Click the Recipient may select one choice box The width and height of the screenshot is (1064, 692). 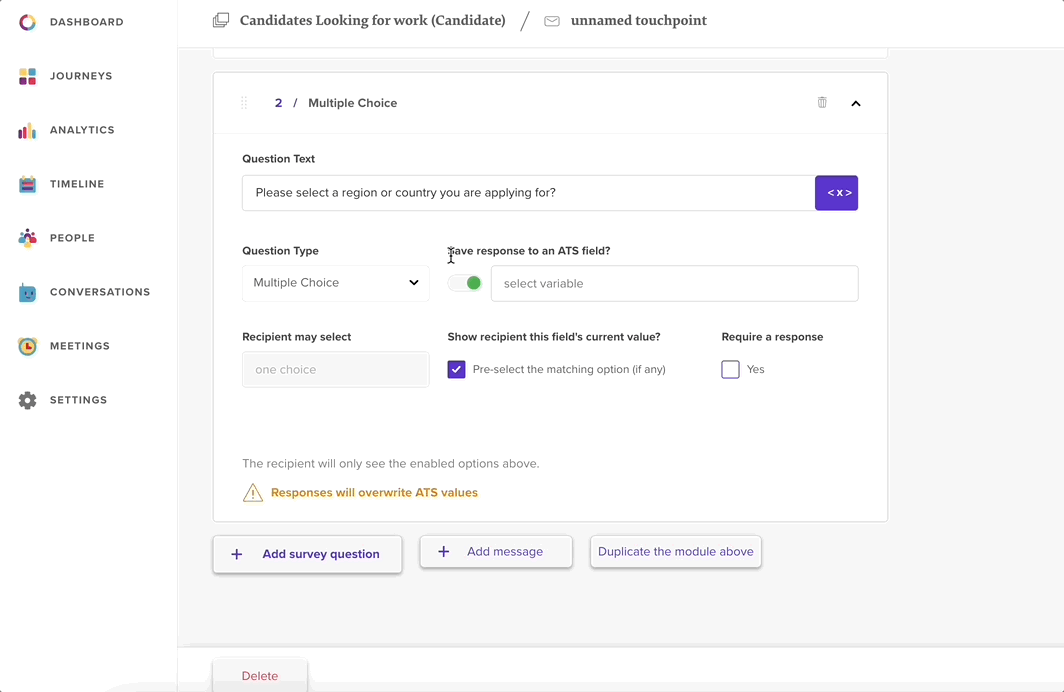336,370
